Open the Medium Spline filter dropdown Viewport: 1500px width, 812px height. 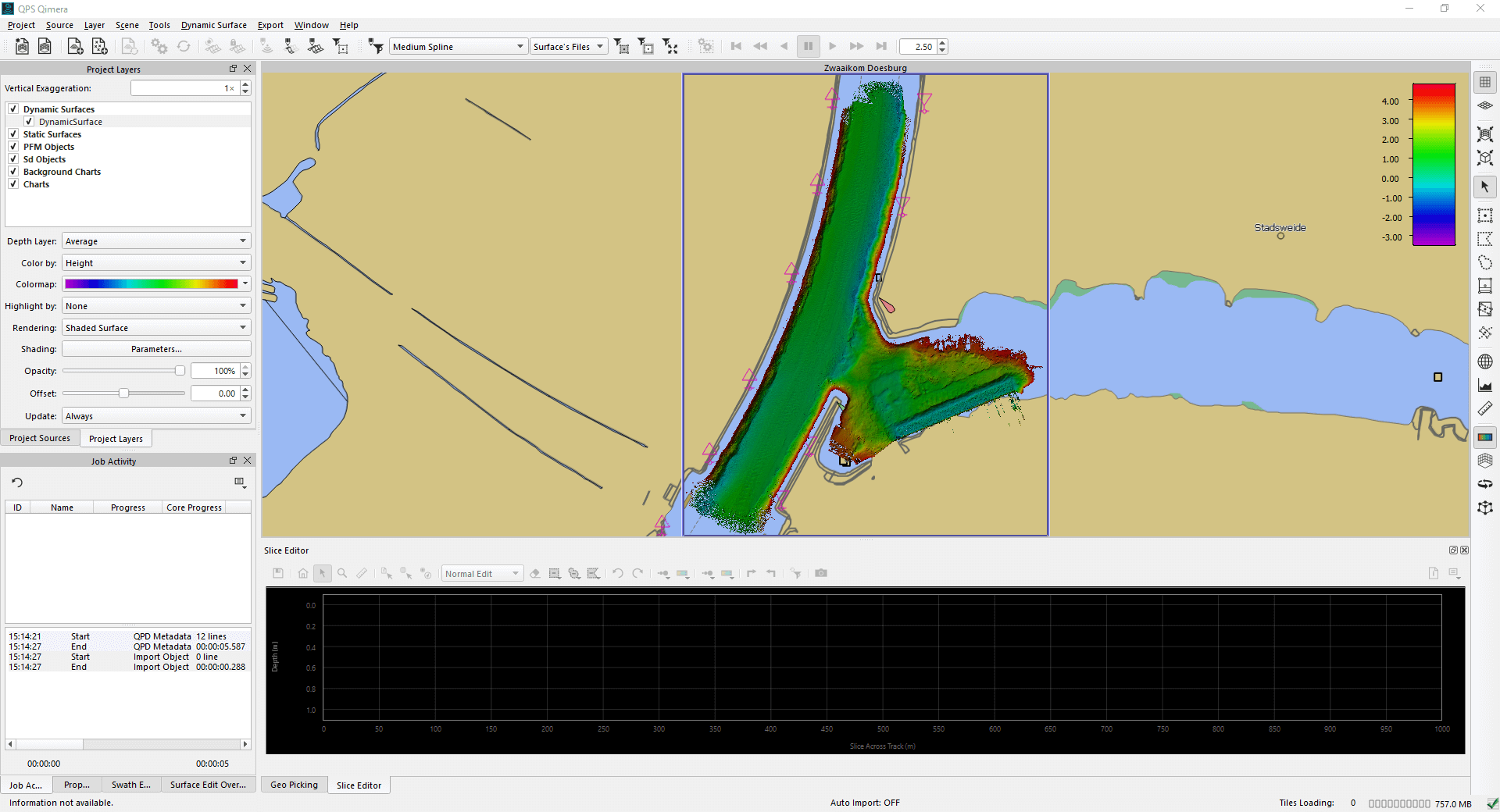[458, 47]
